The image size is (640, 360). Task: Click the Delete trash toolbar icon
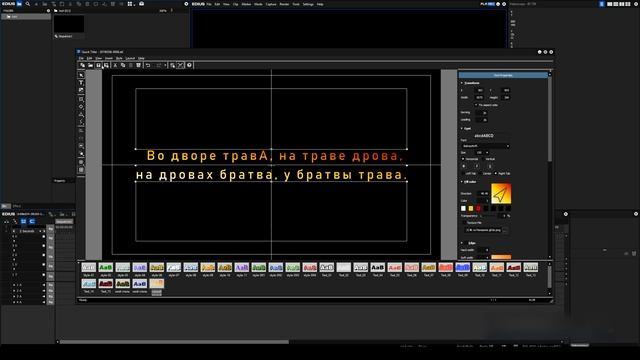[x=138, y=65]
